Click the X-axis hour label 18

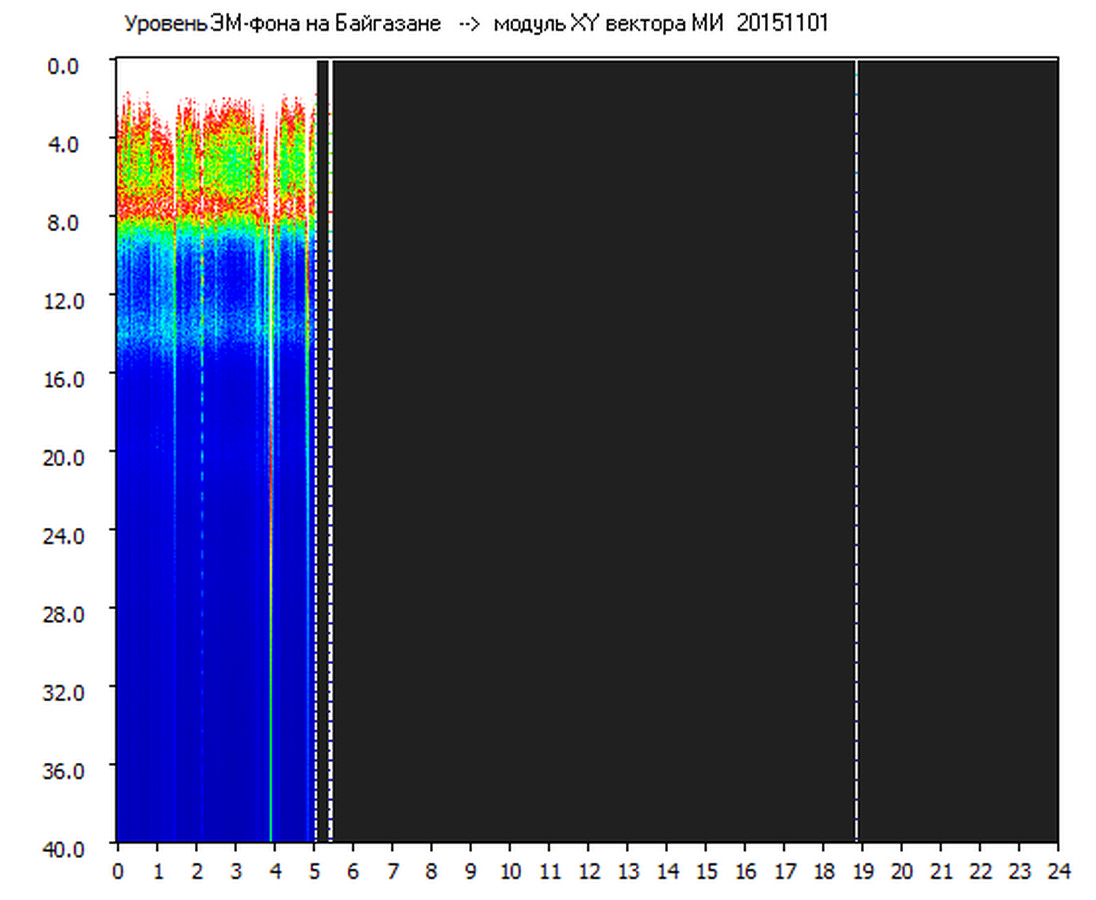tap(823, 871)
